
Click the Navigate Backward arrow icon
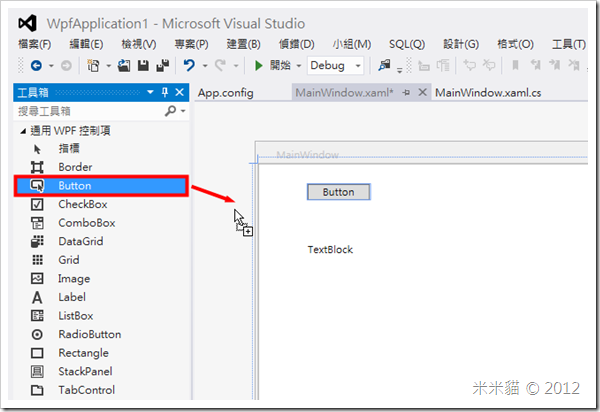(x=36, y=66)
